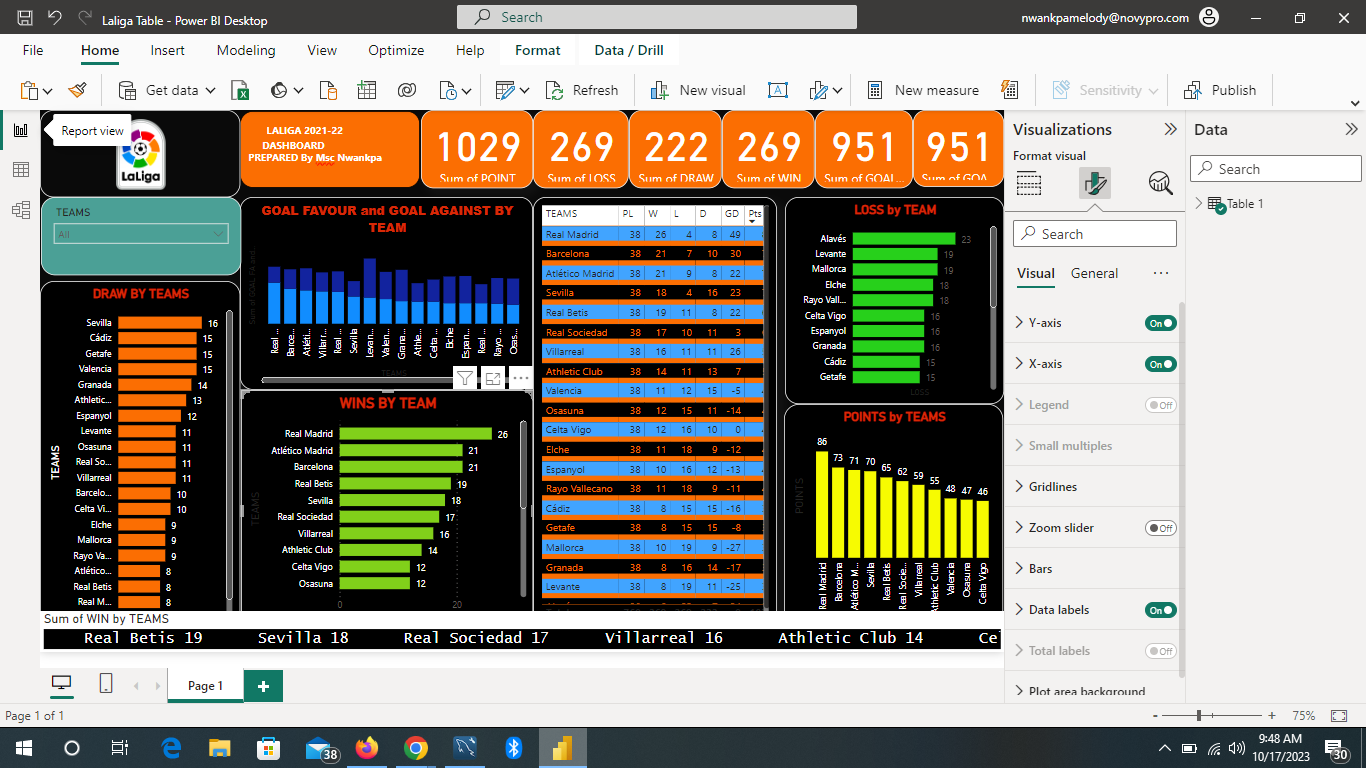Toggle the Y-axis switch off
The width and height of the screenshot is (1366, 768).
[x=1160, y=323]
